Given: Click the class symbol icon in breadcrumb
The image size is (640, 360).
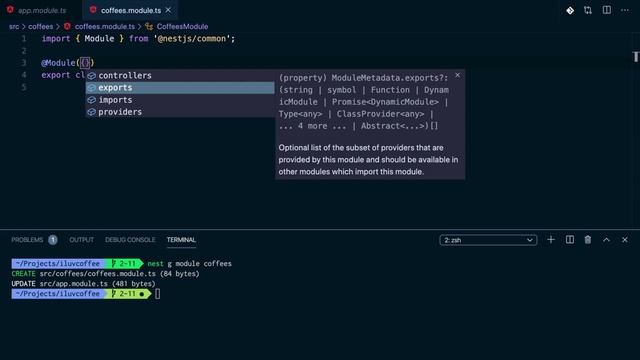Looking at the screenshot, I should click(149, 27).
